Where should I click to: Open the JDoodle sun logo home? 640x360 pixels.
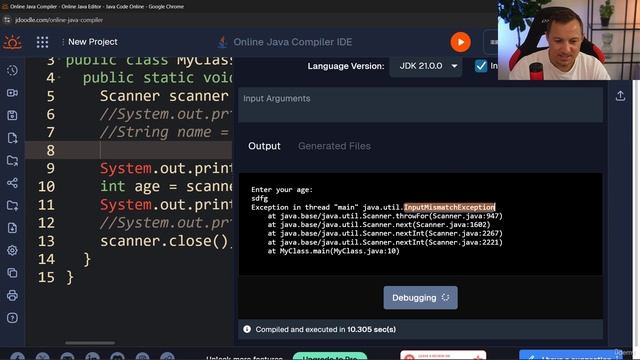tap(12, 42)
